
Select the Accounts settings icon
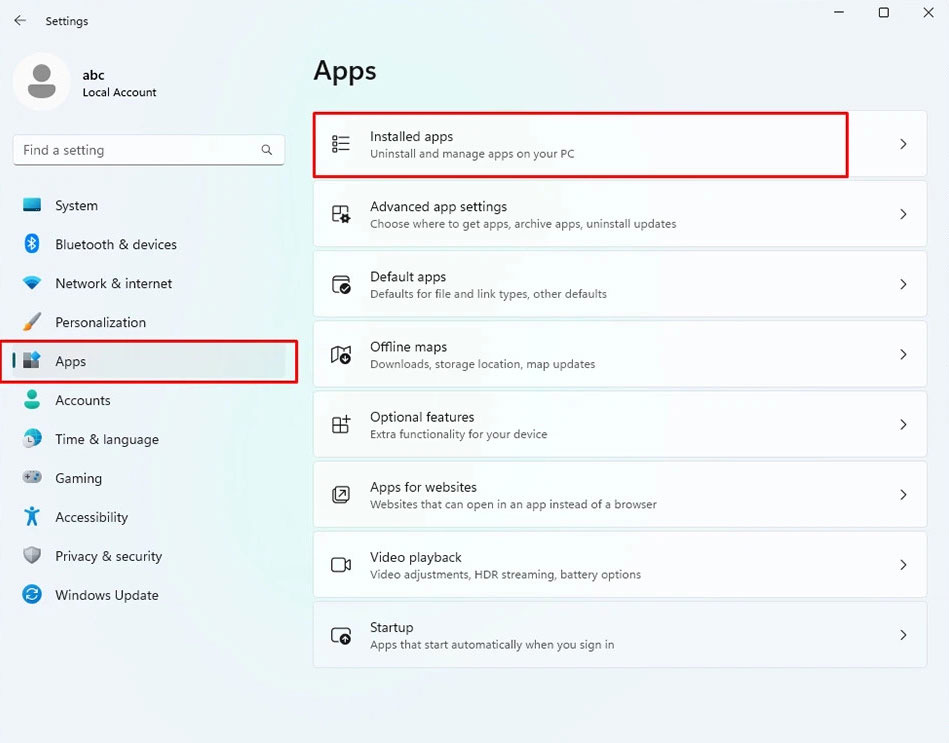point(34,400)
